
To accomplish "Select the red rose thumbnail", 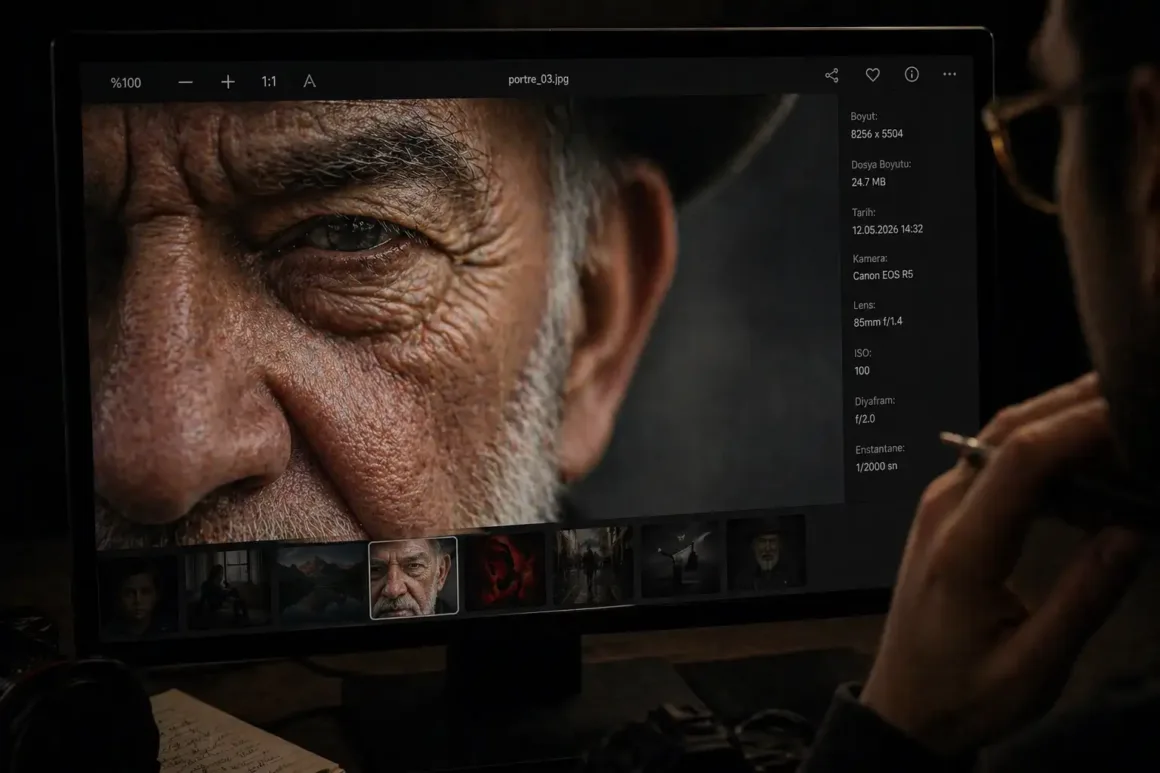I will click(x=505, y=570).
